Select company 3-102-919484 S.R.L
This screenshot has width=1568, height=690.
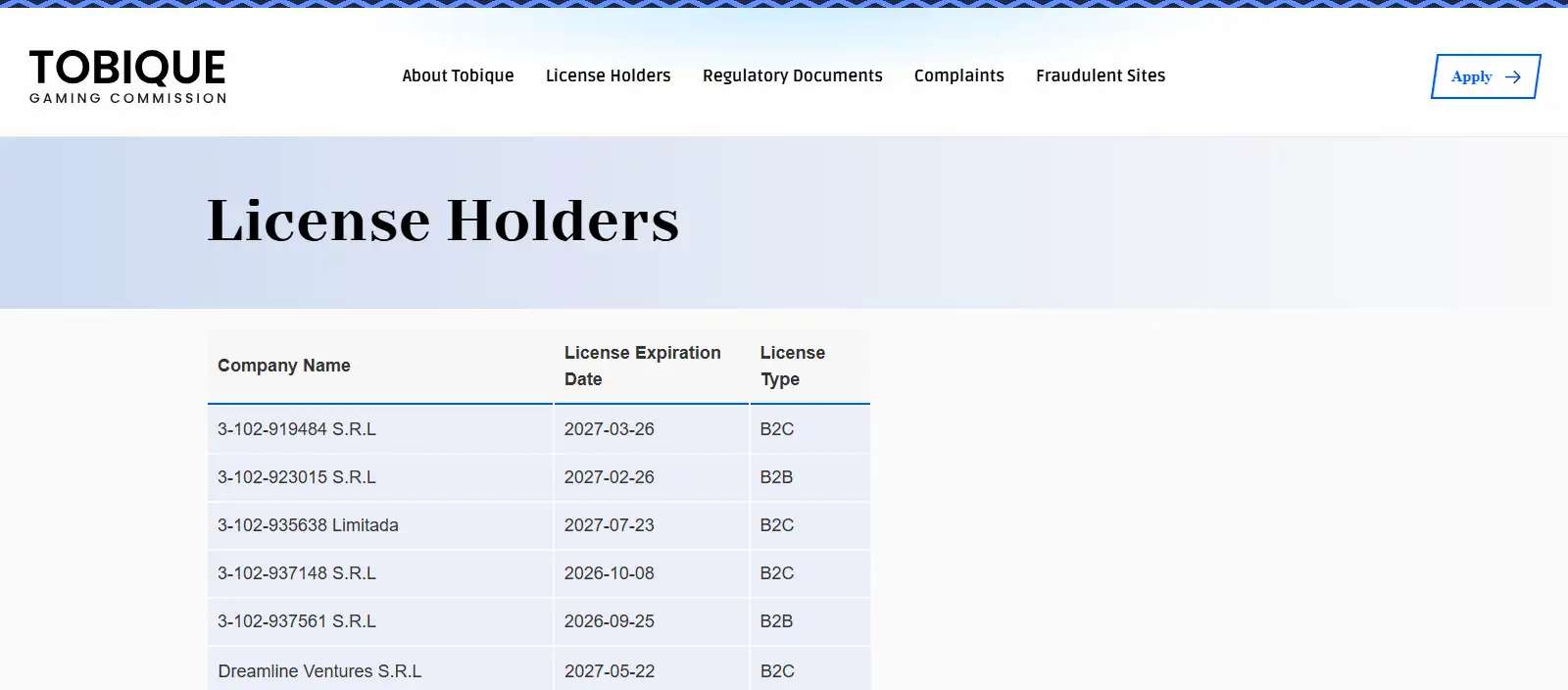(297, 429)
